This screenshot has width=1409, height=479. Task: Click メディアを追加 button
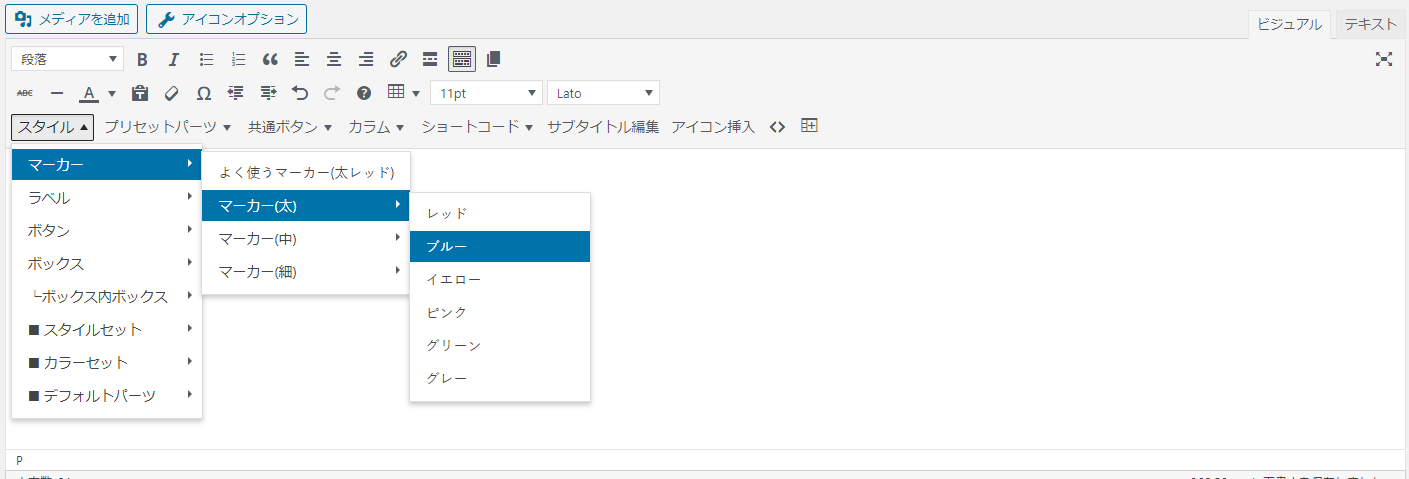(x=72, y=19)
